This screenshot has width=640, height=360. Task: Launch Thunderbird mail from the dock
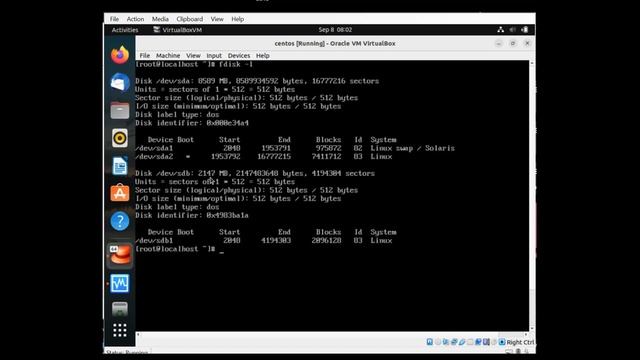[120, 83]
